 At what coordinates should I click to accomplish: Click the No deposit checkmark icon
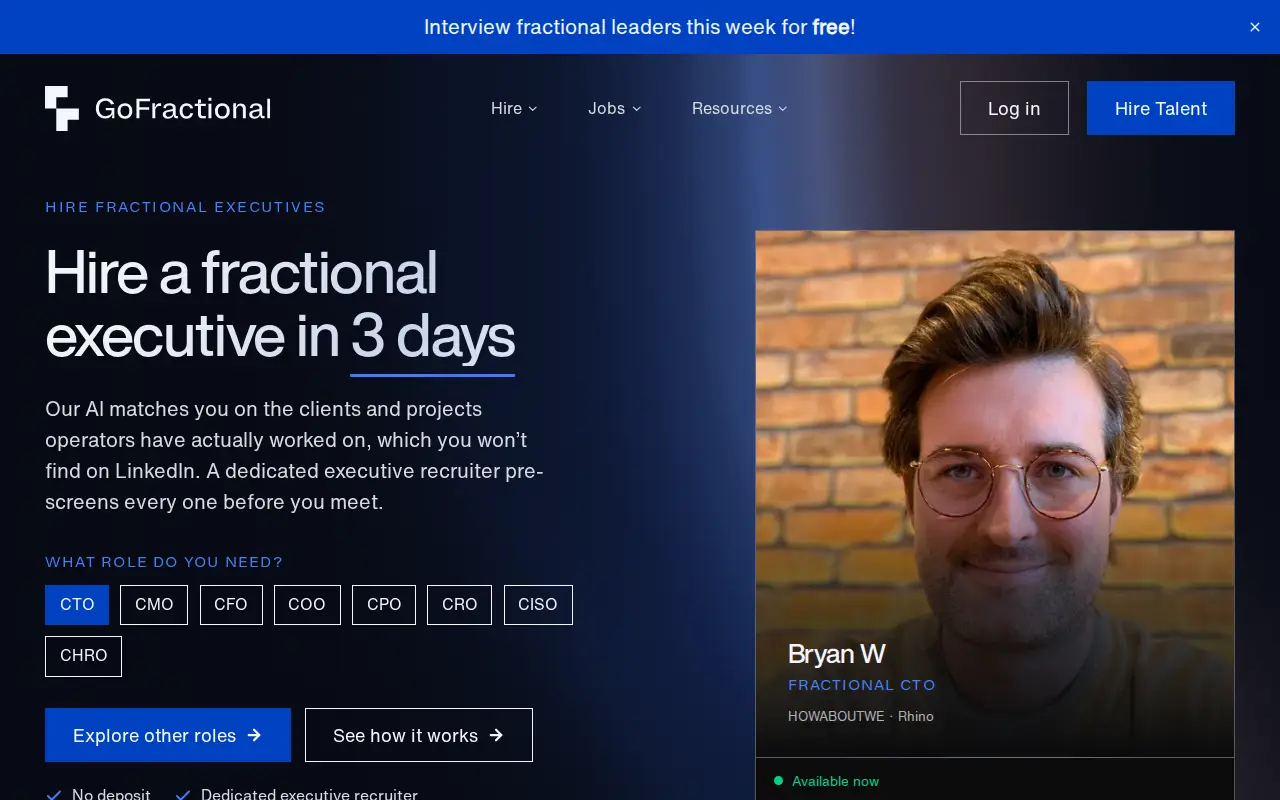coord(54,795)
